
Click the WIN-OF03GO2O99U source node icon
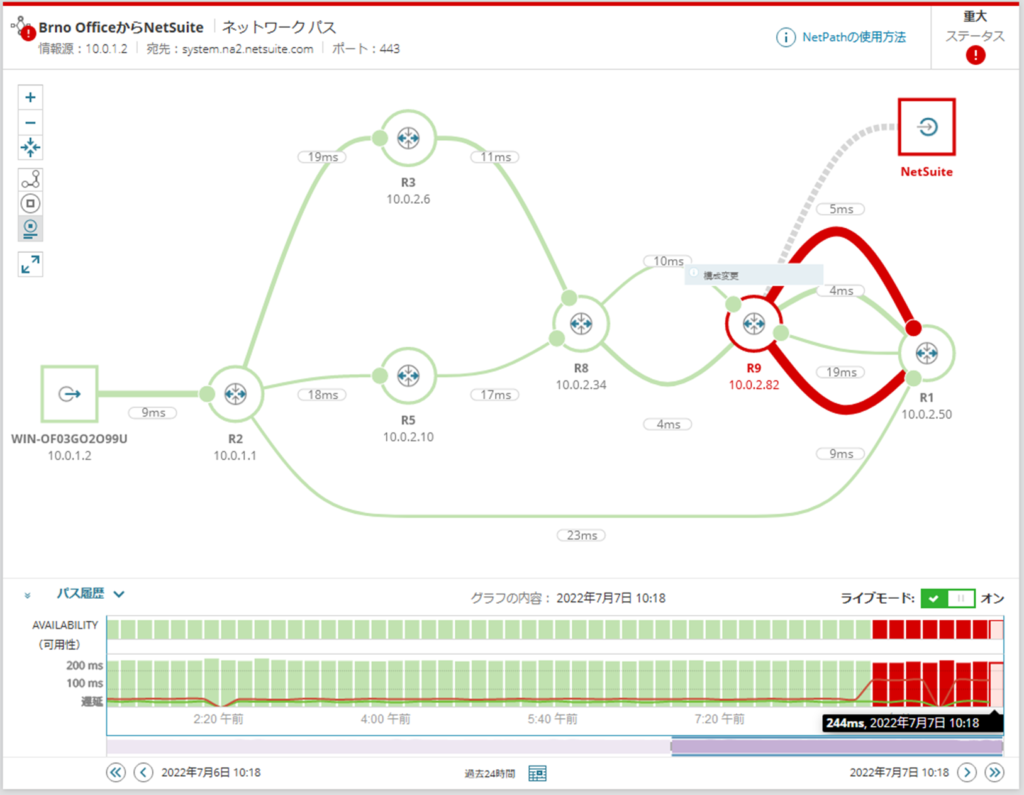(x=69, y=394)
